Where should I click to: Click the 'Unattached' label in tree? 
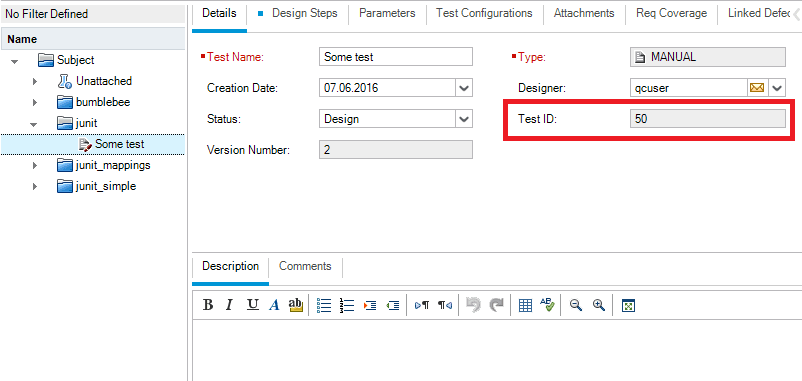coord(104,81)
